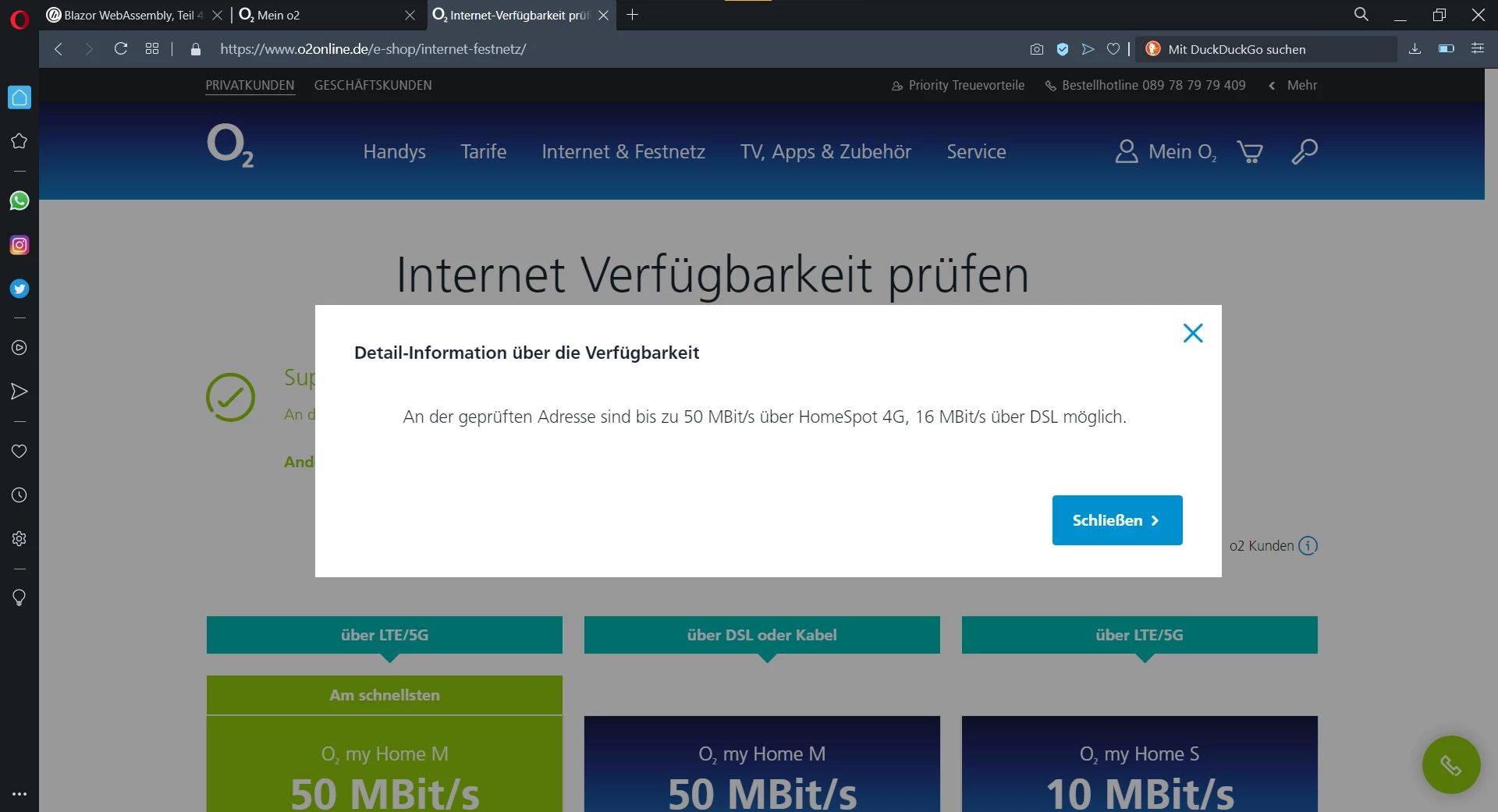Take a snapshot with camera icon
This screenshot has width=1498, height=812.
(x=1037, y=49)
